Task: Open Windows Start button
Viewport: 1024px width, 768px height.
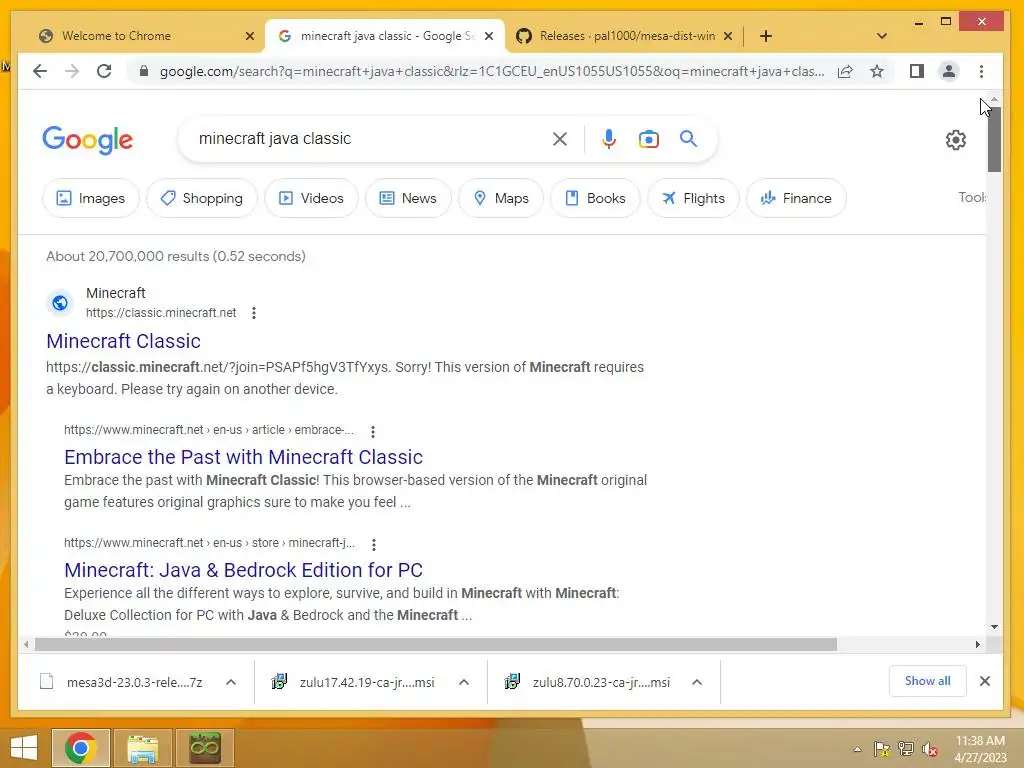Action: [x=24, y=748]
